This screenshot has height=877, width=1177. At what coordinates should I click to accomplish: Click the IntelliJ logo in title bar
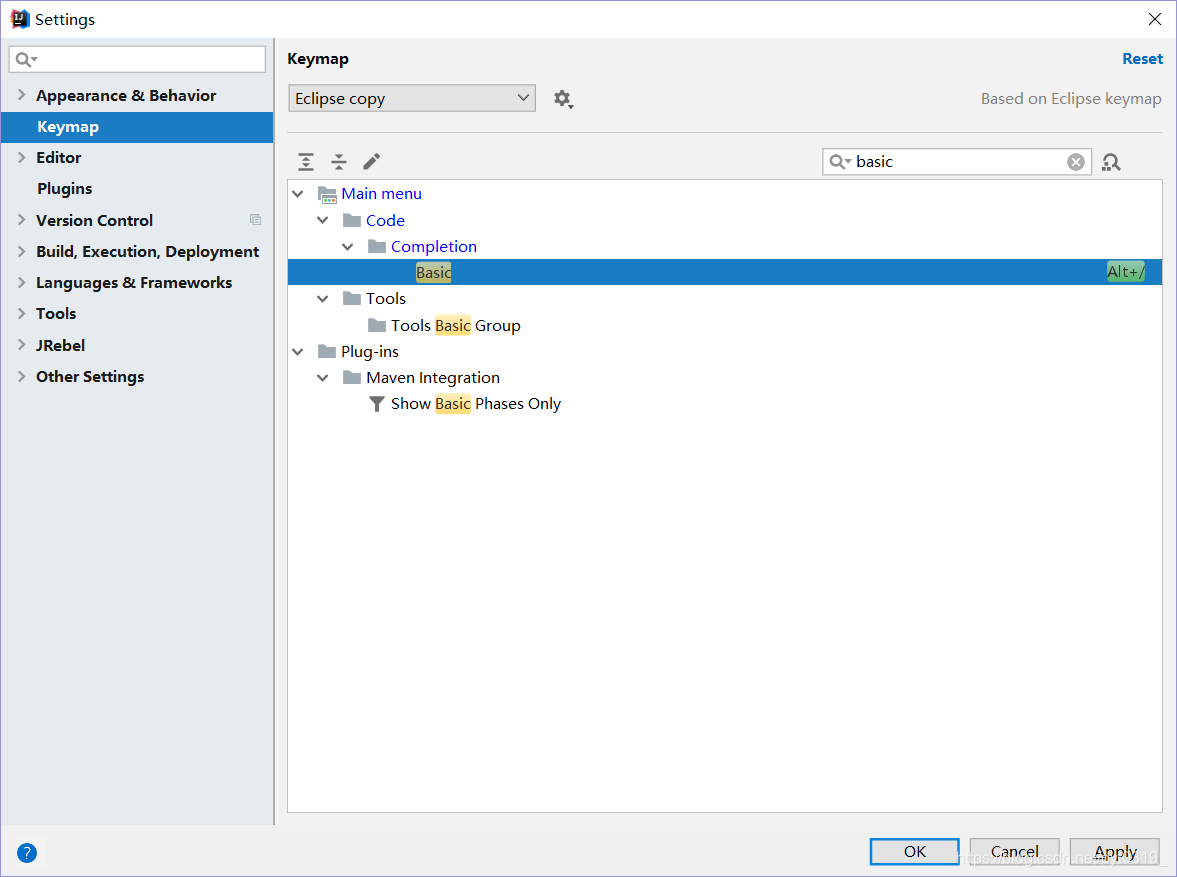(x=20, y=19)
